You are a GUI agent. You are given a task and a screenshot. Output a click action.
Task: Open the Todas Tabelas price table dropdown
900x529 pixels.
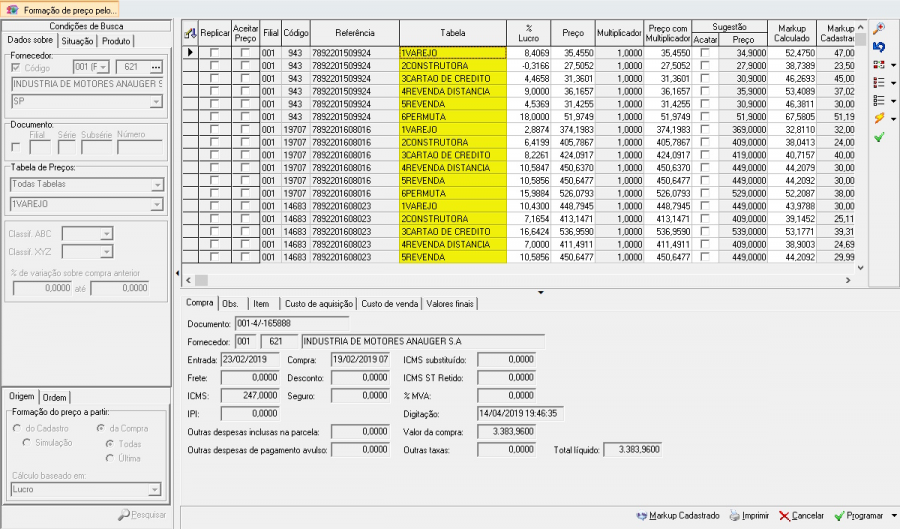pyautogui.click(x=158, y=185)
